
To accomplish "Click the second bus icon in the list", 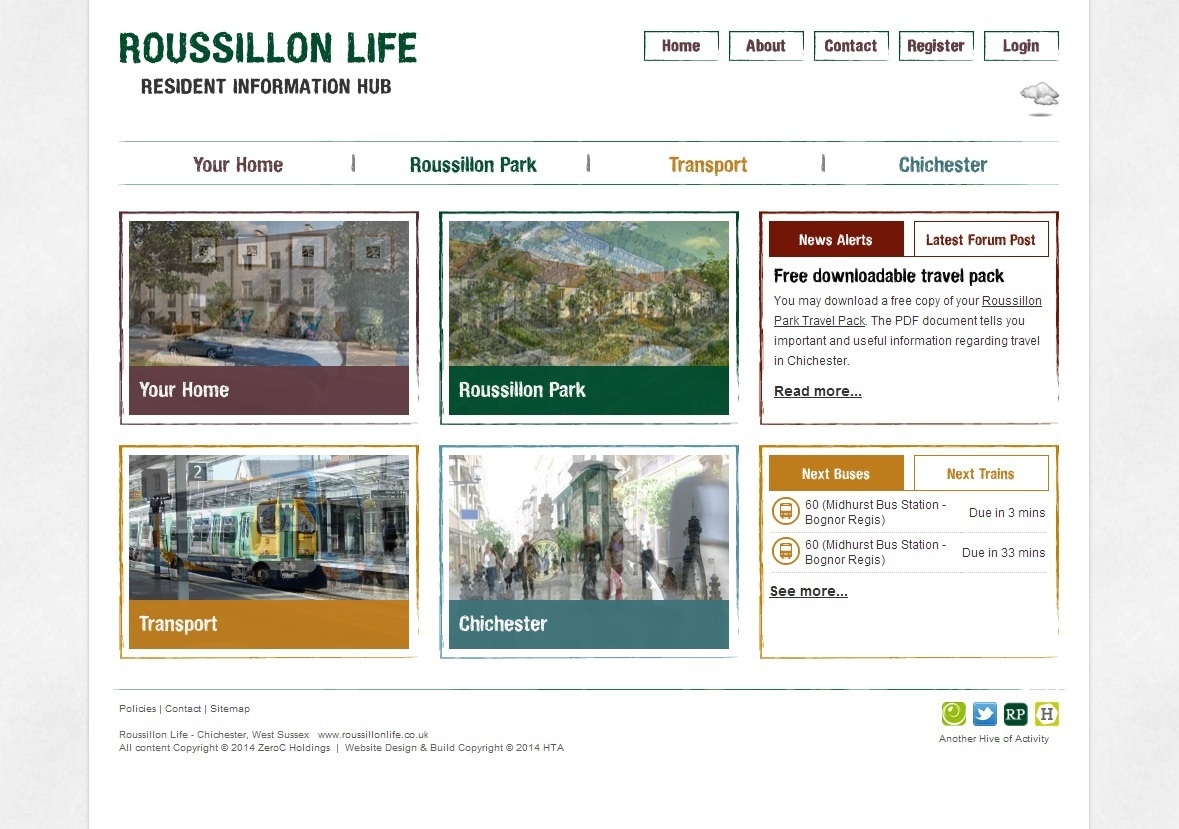I will coord(786,551).
